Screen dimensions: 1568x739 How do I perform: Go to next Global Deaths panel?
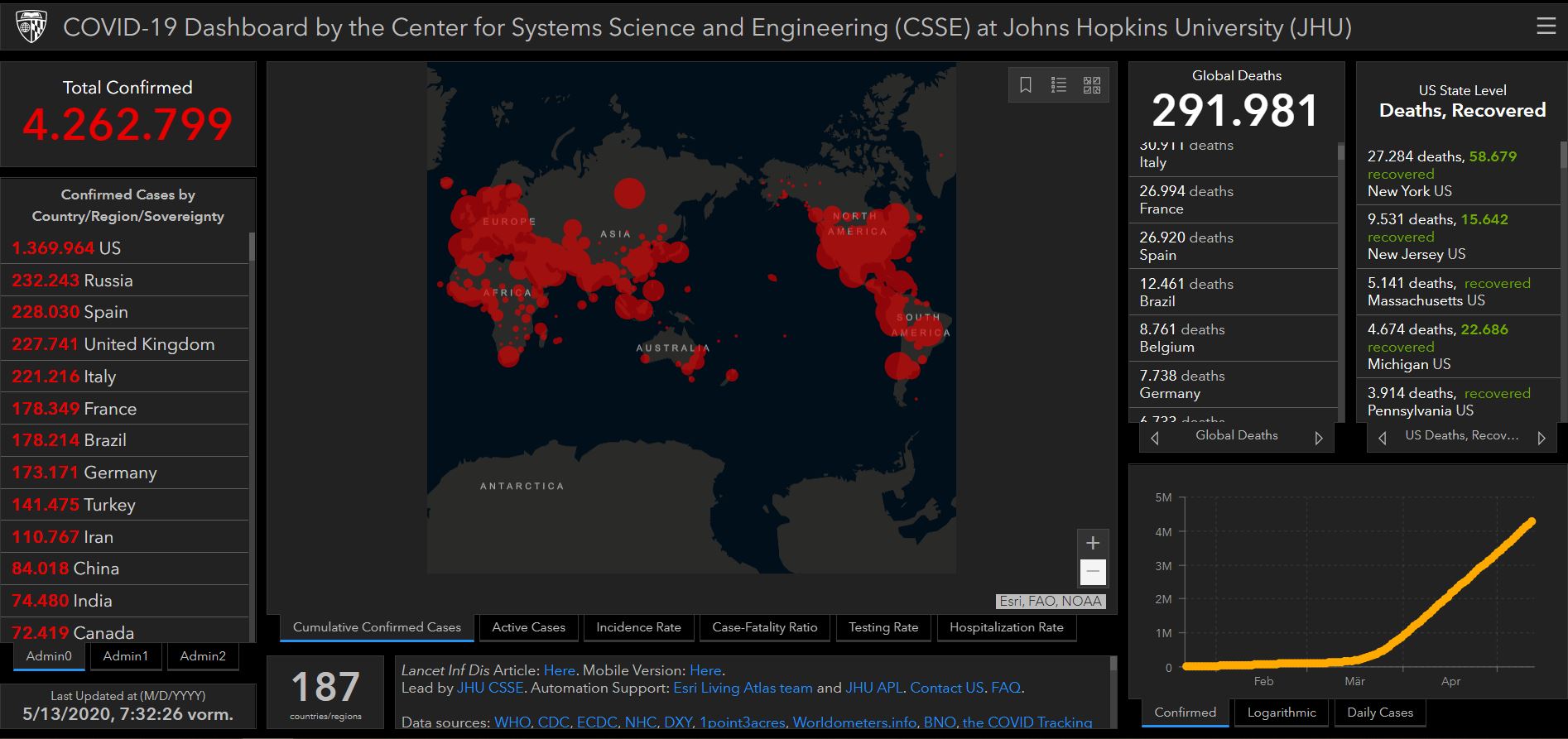point(1319,438)
